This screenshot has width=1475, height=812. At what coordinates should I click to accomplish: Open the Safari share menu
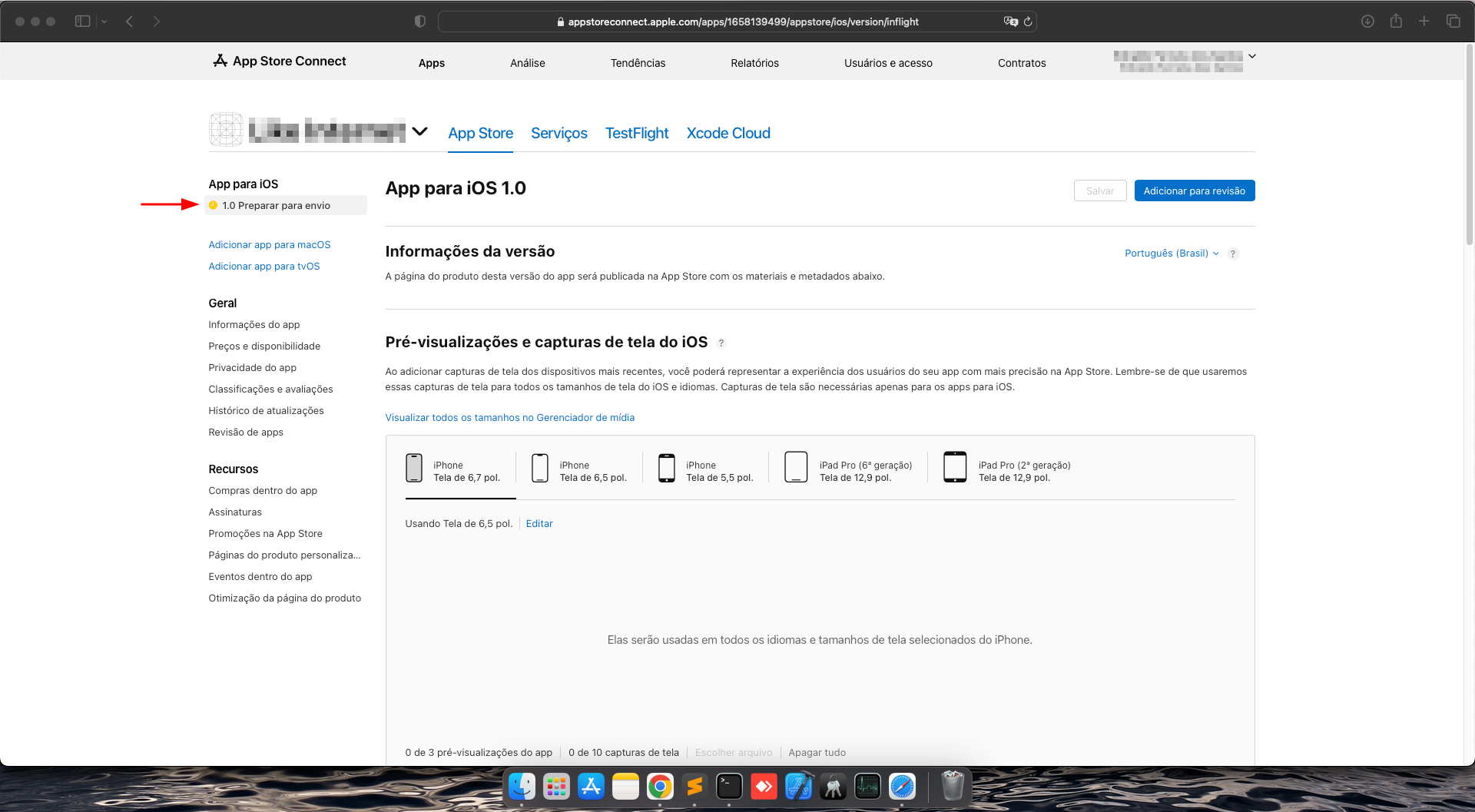tap(1396, 22)
